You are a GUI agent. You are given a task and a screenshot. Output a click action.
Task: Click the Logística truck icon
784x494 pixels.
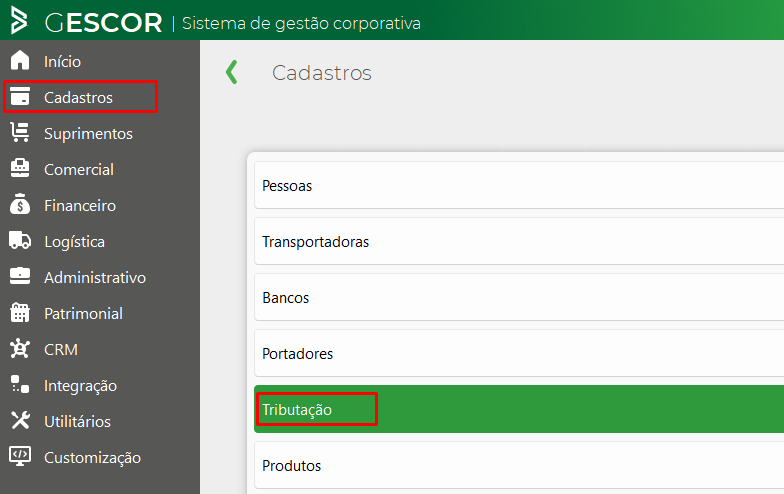click(x=20, y=240)
